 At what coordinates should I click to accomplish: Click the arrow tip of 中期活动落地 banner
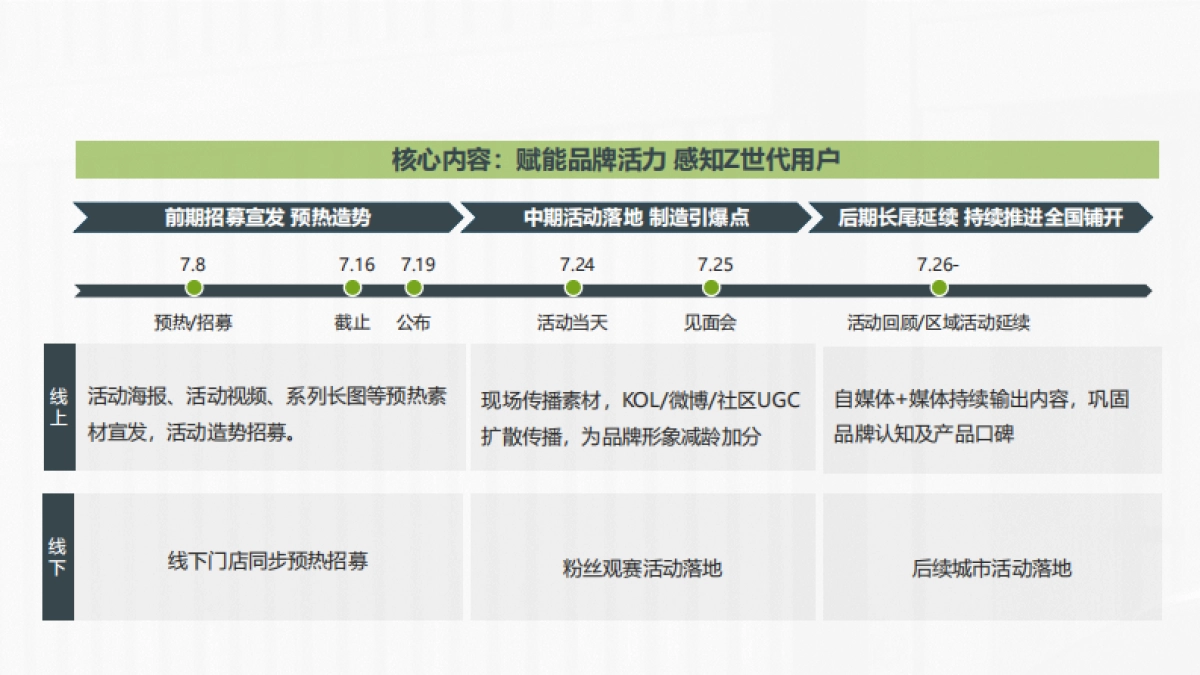coord(811,215)
